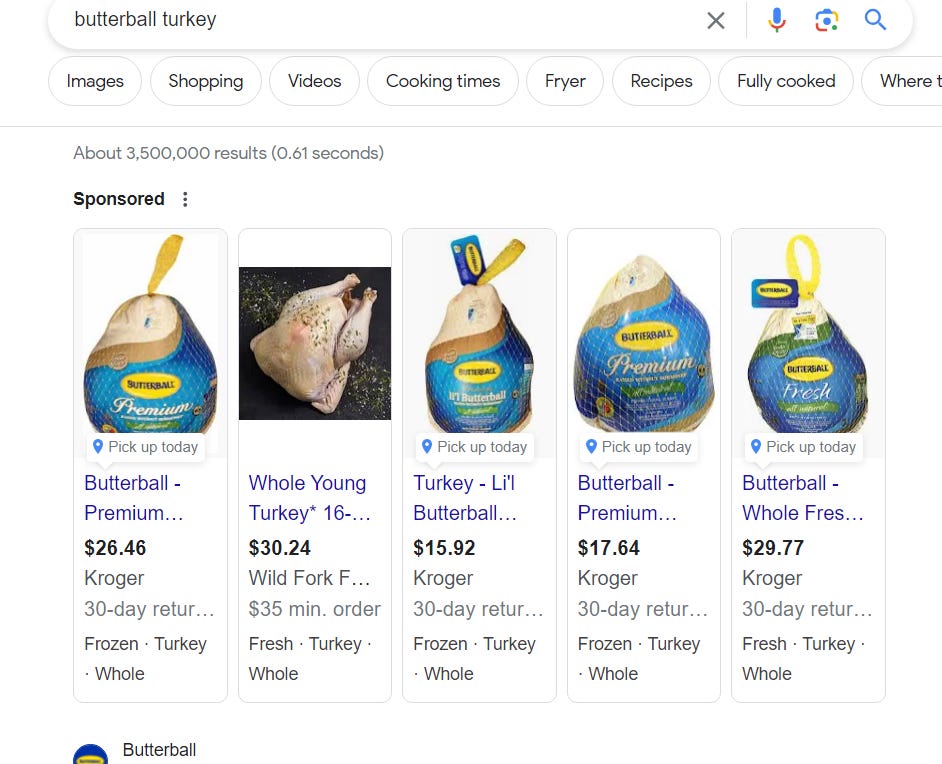Open the Sponsored three-dot options menu
Screen dimensions: 942x764
(x=185, y=199)
